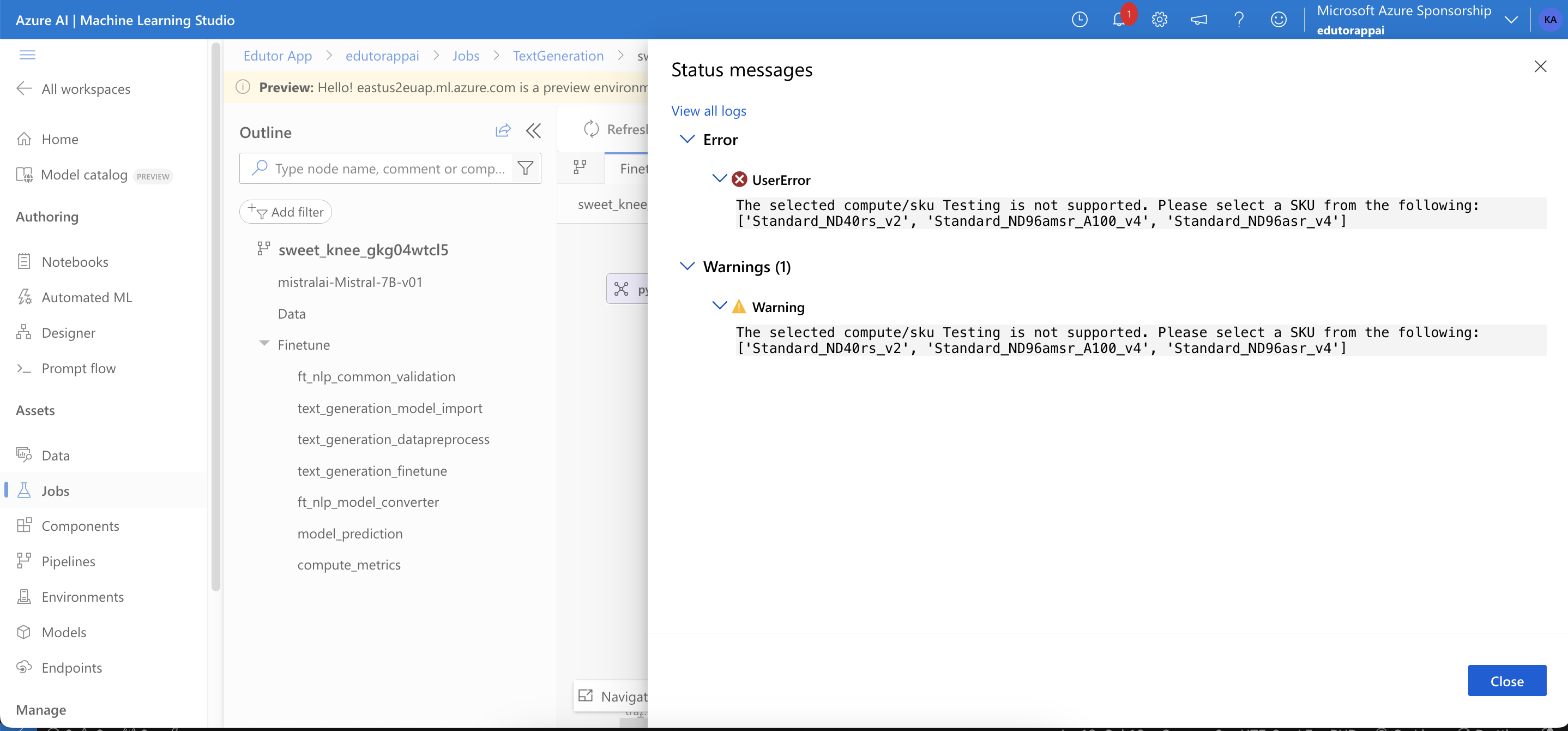Click the Home house icon
Viewport: 1568px width, 731px height.
pos(24,139)
